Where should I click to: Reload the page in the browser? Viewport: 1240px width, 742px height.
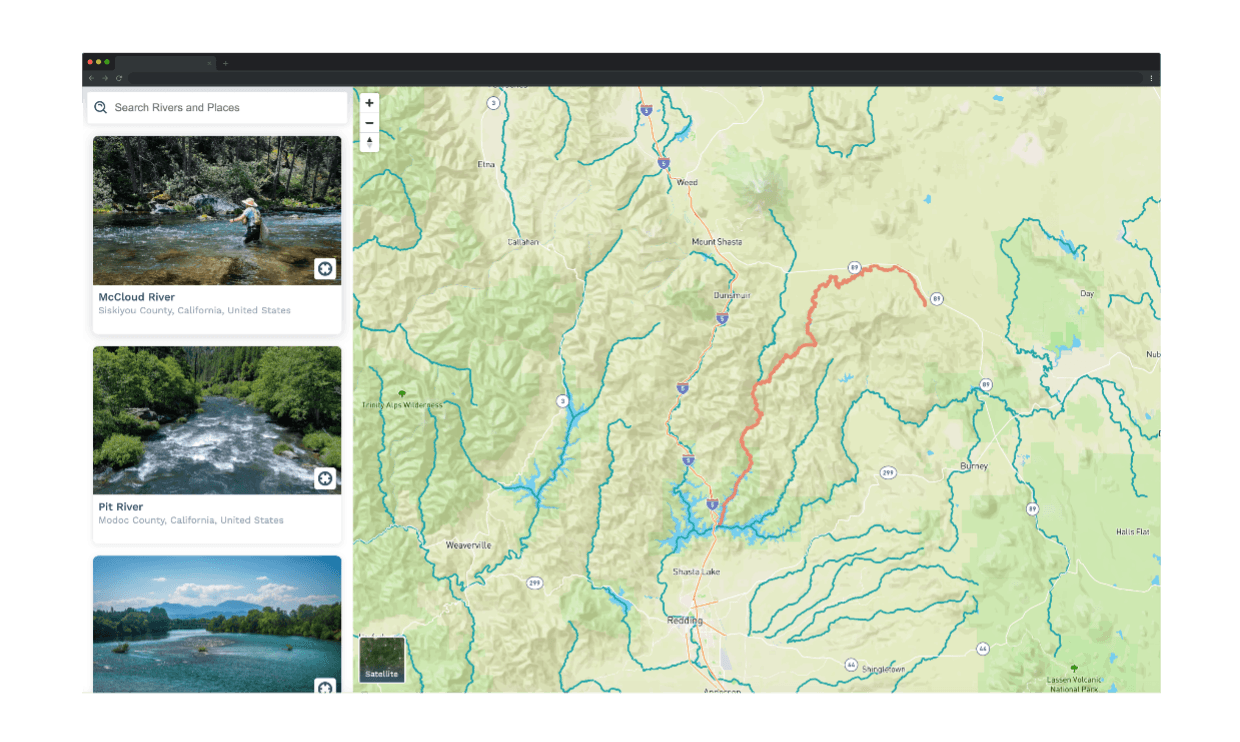tap(119, 78)
